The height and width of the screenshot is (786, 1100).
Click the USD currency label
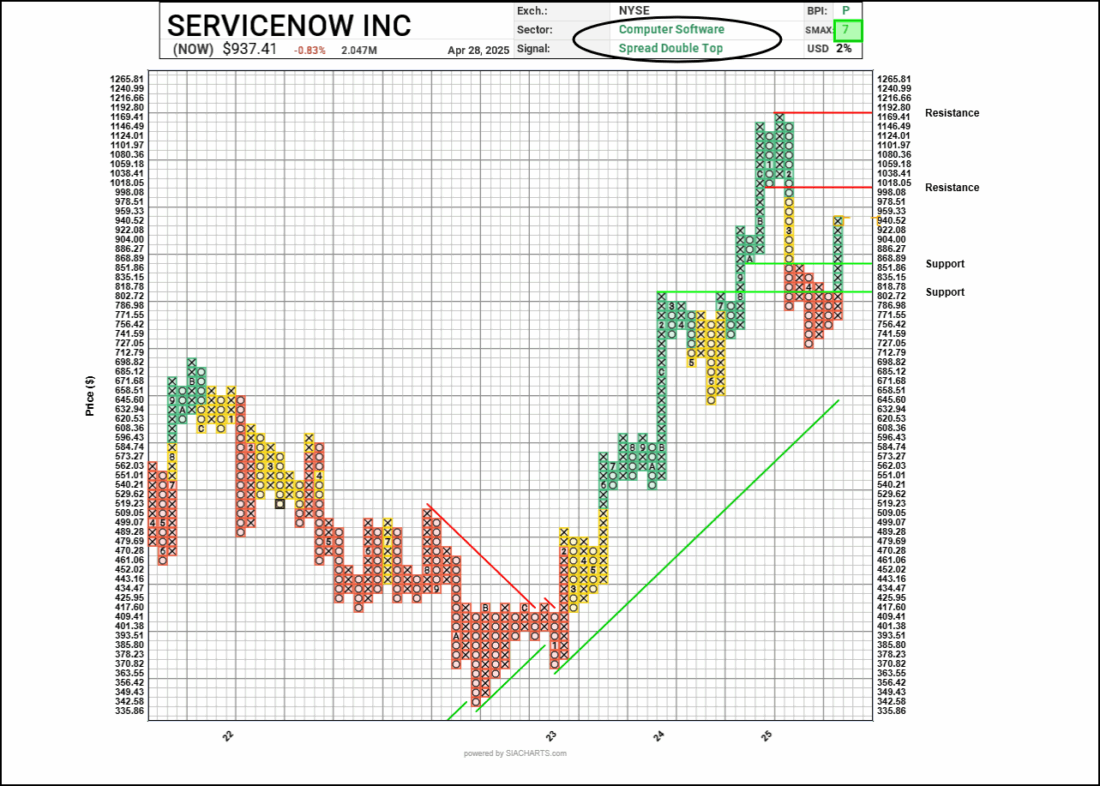click(x=817, y=49)
